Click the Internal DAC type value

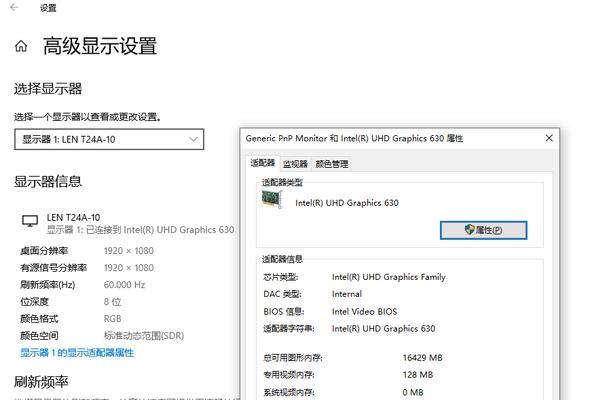(347, 294)
